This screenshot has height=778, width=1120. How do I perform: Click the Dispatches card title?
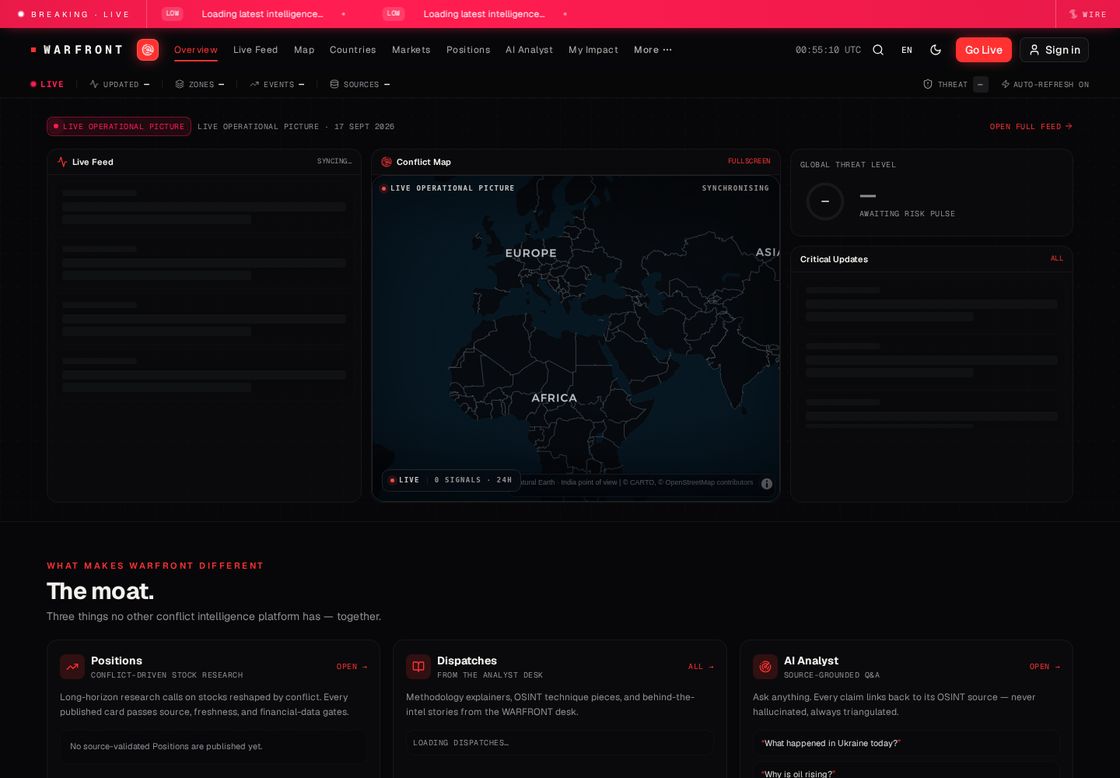[467, 661]
